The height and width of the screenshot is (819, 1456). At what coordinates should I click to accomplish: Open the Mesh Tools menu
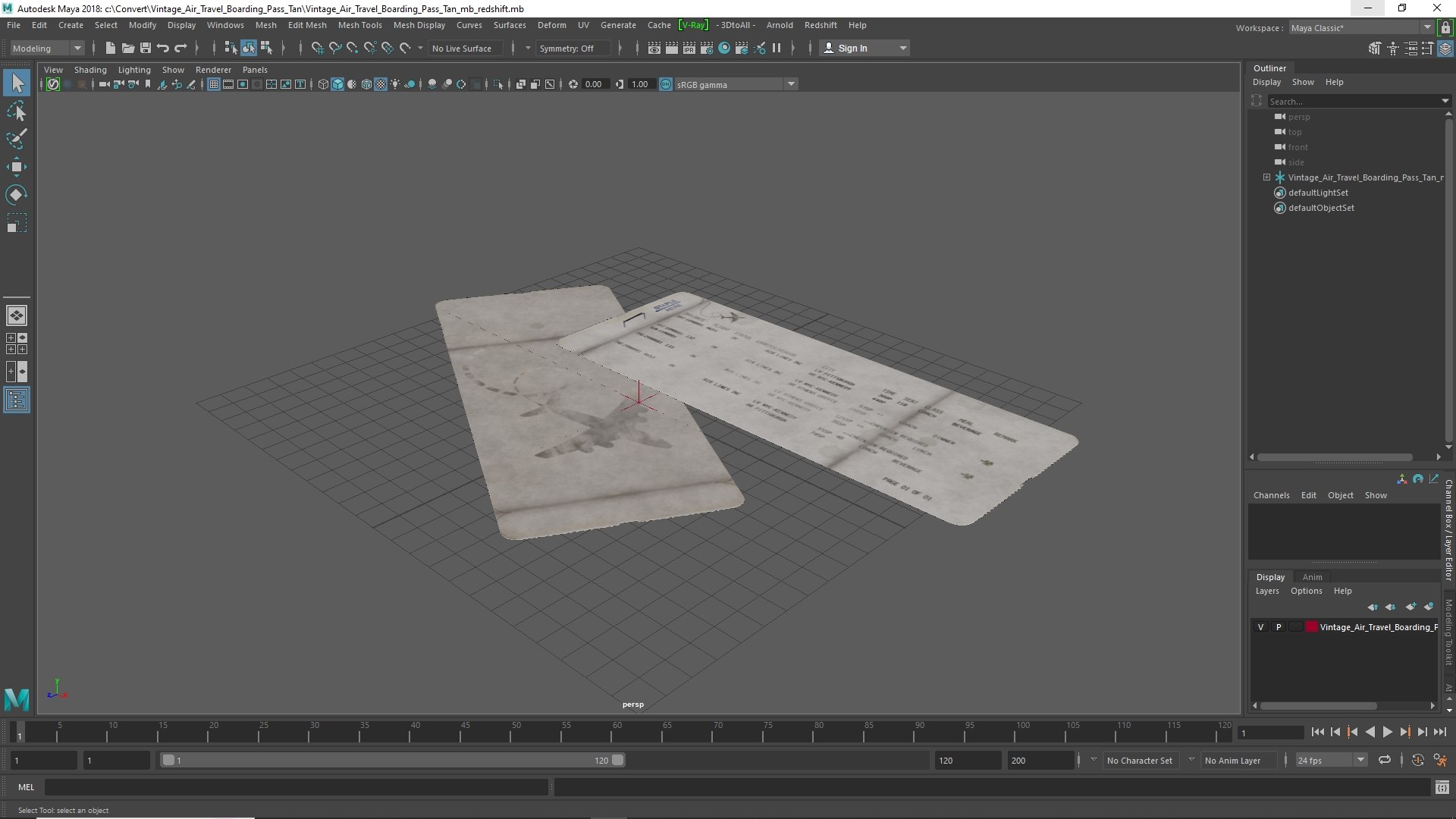point(359,25)
